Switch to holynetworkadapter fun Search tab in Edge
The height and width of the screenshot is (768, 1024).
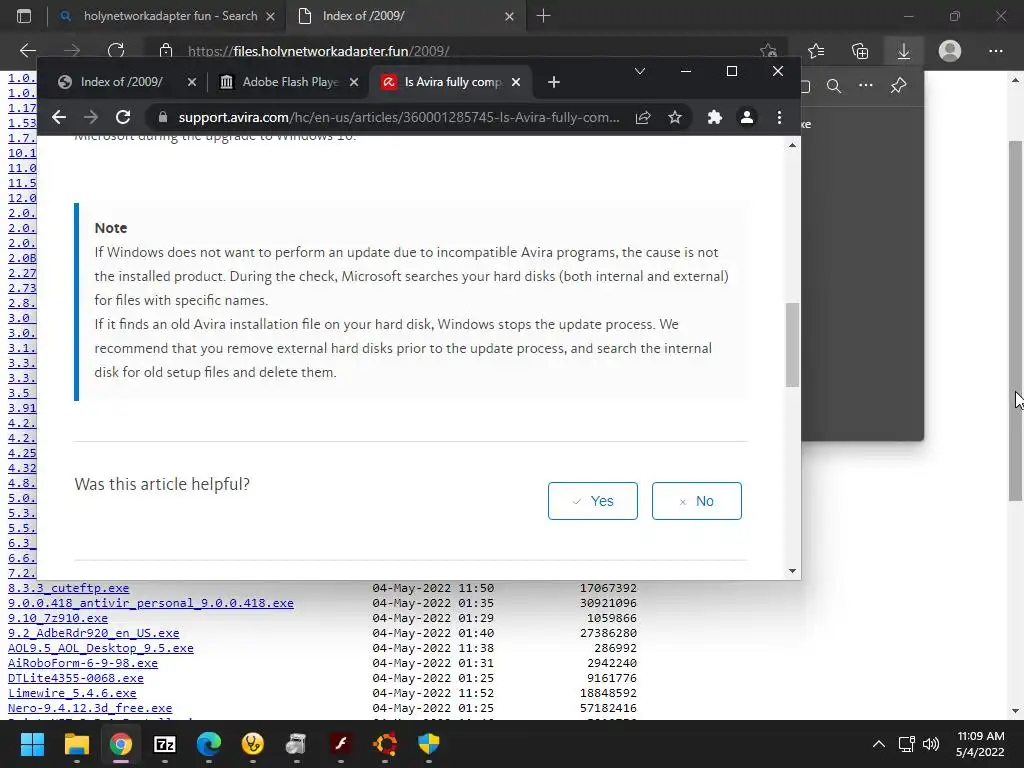pyautogui.click(x=167, y=16)
